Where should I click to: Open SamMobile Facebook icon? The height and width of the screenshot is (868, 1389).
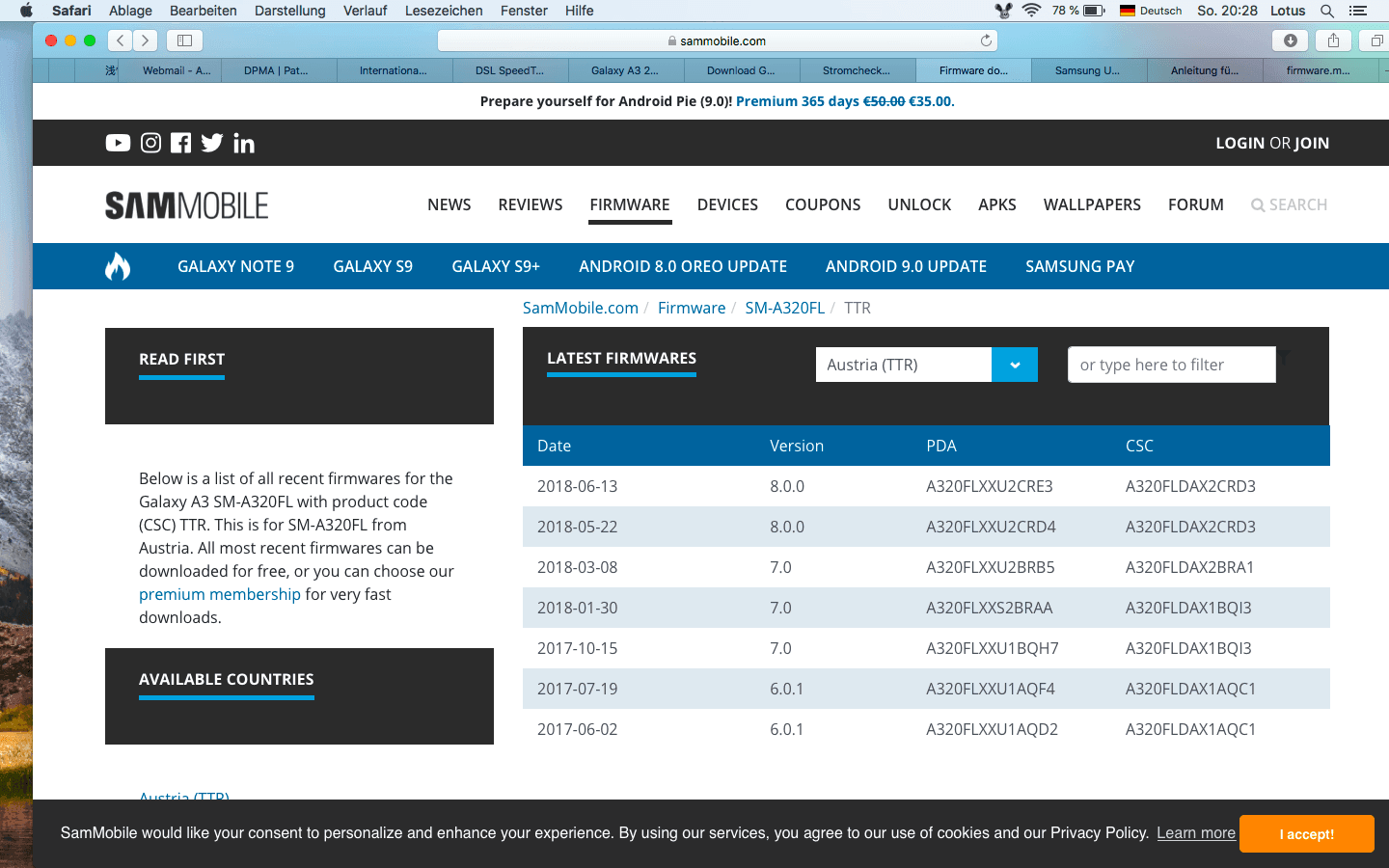[180, 143]
